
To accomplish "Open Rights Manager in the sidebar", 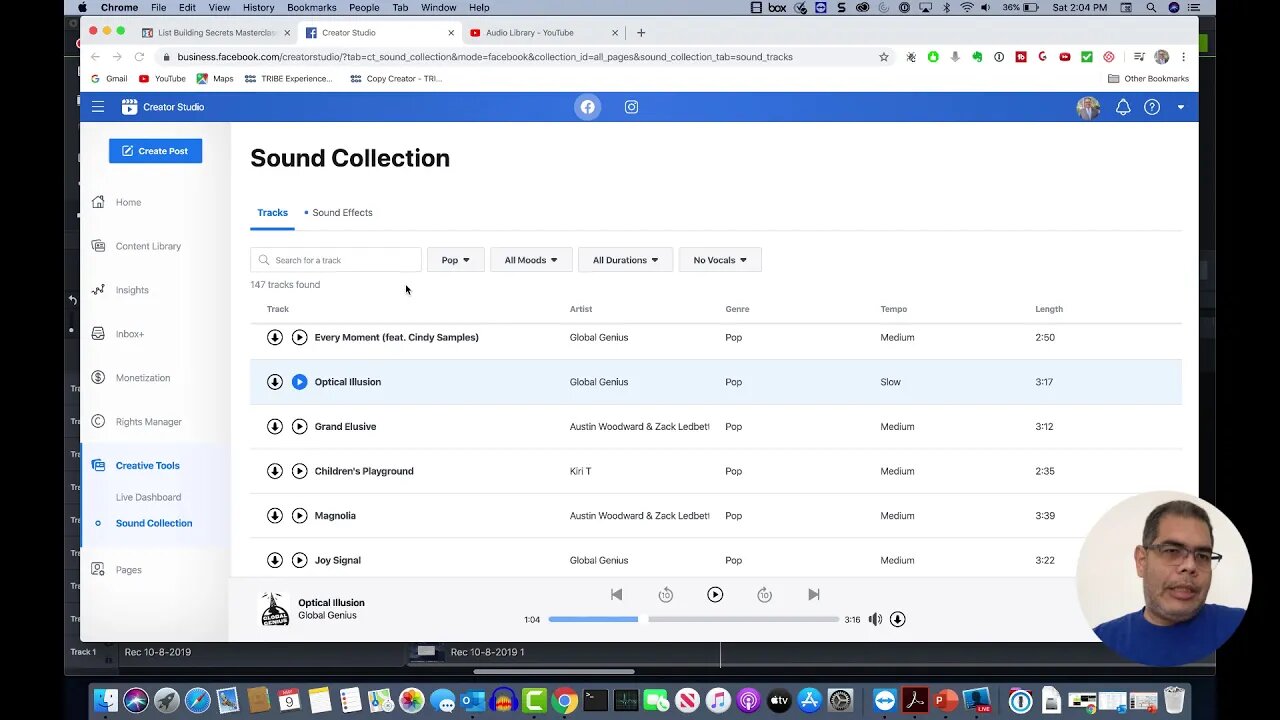I will tap(149, 422).
